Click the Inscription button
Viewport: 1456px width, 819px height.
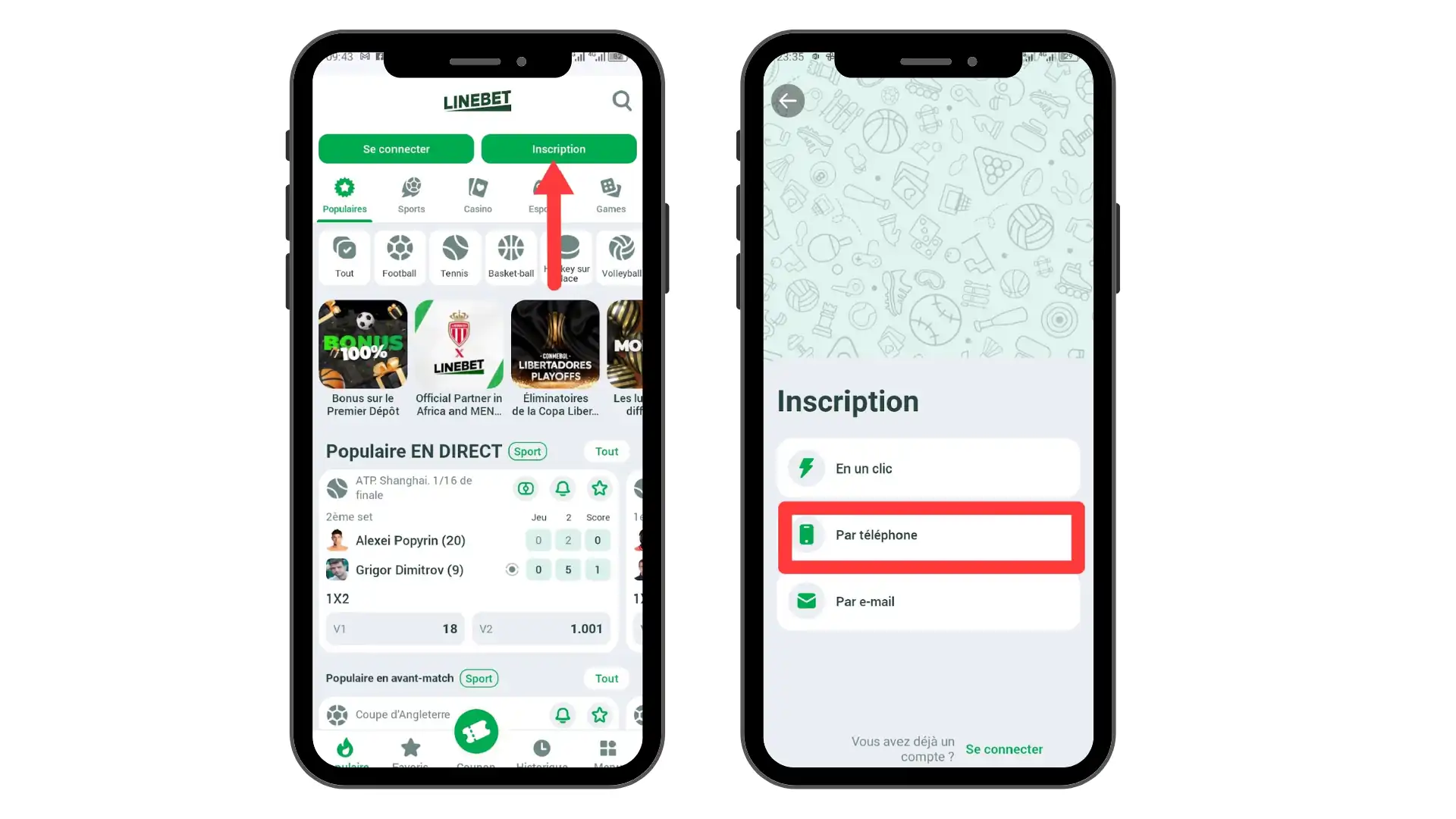(x=559, y=149)
